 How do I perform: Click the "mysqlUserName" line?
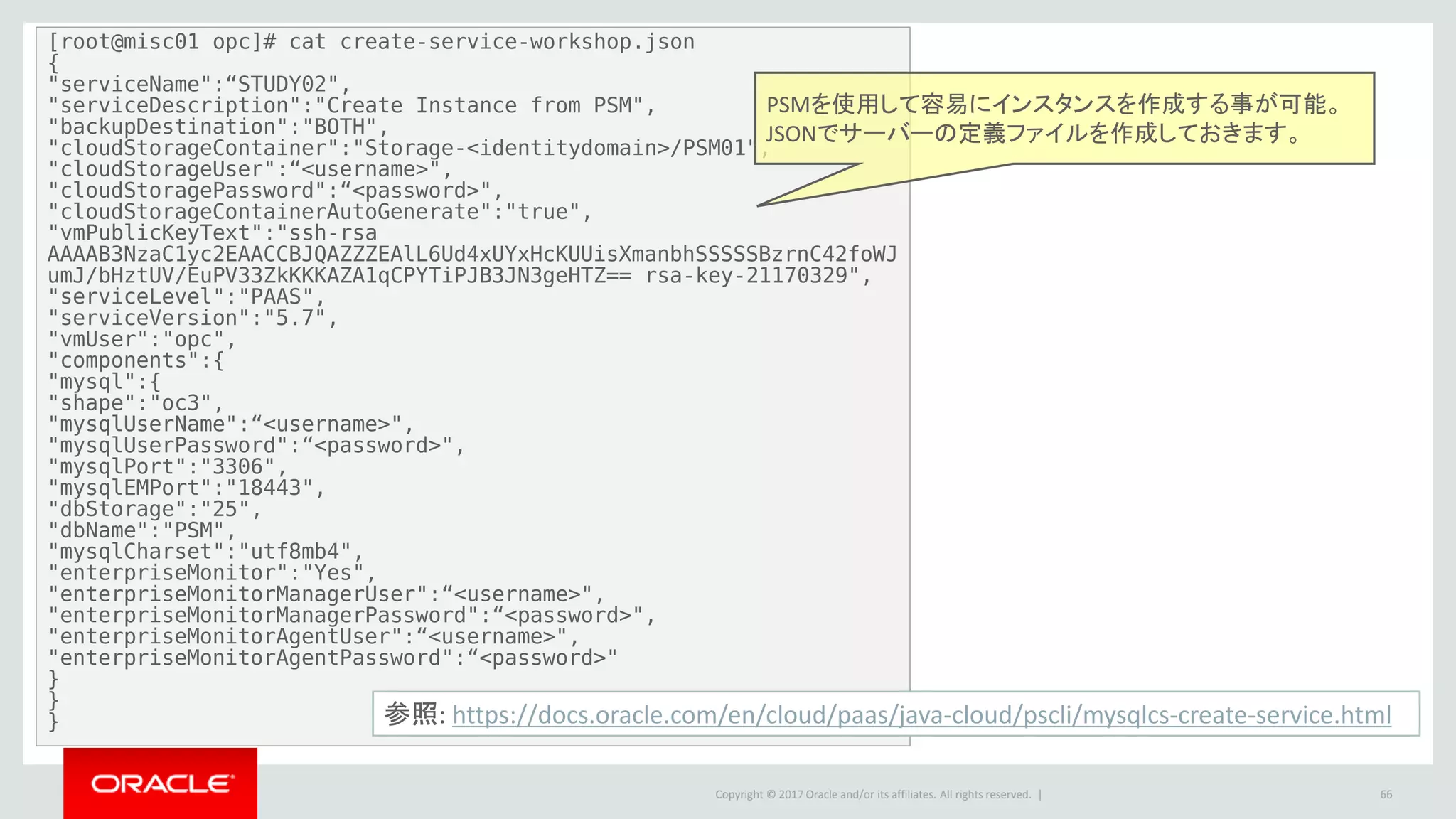(x=231, y=425)
